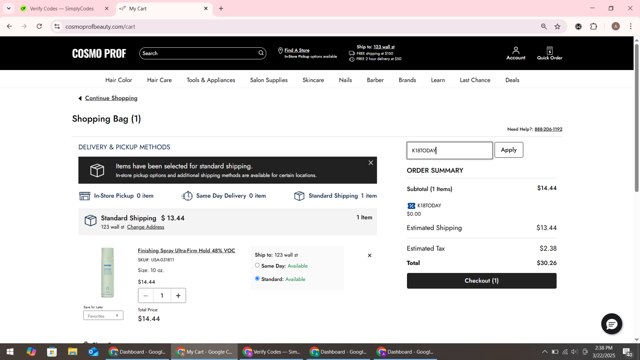Click the Apply promo code button
Screen dimensions: 640x360
pyautogui.click(x=509, y=150)
